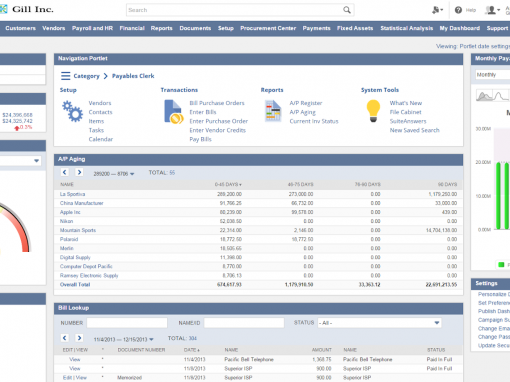
Task: Click the Bill Lookup NUMBER field
Action: 127,323
